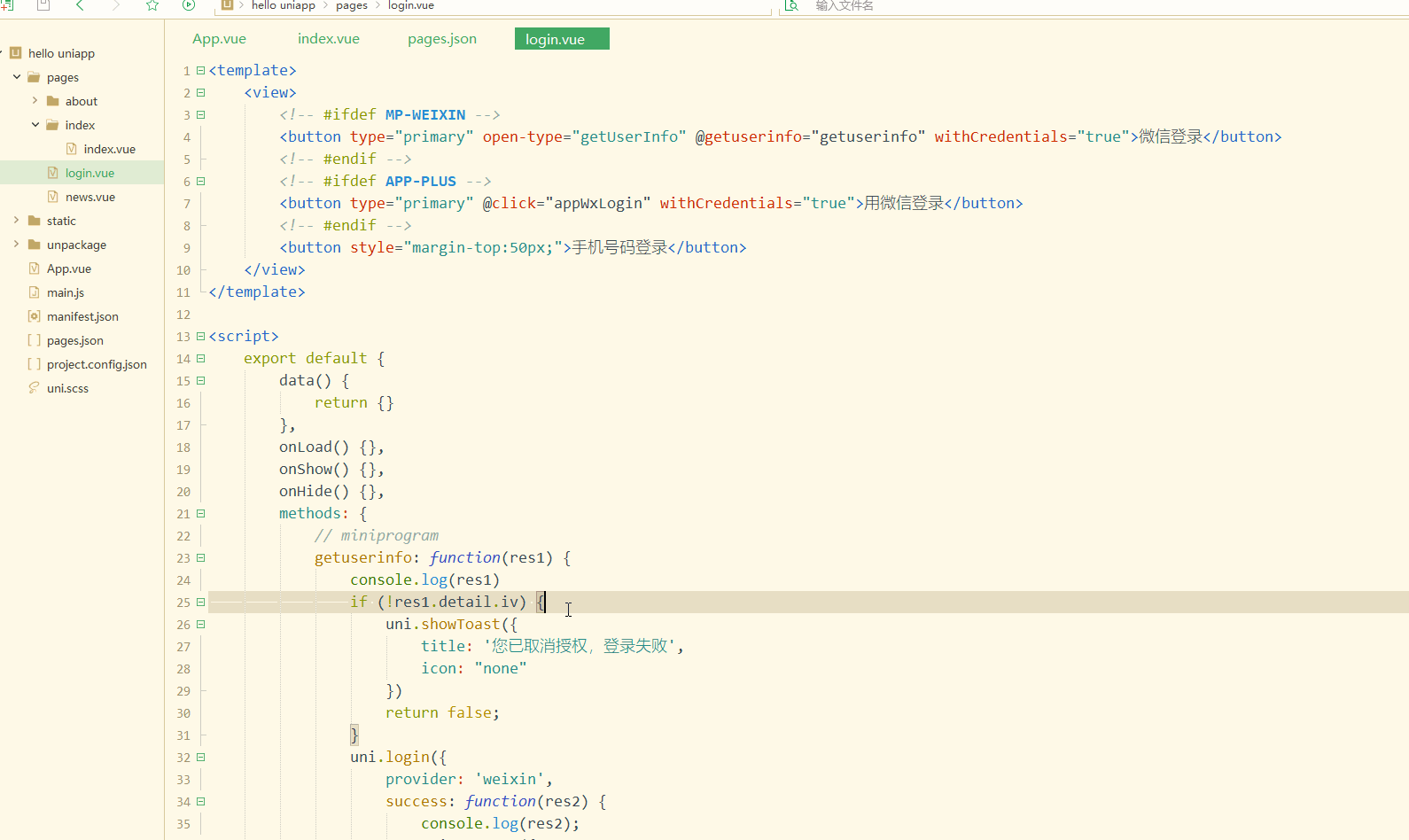Image resolution: width=1409 pixels, height=840 pixels.
Task: Open index.vue in the project tree
Action: pos(110,149)
